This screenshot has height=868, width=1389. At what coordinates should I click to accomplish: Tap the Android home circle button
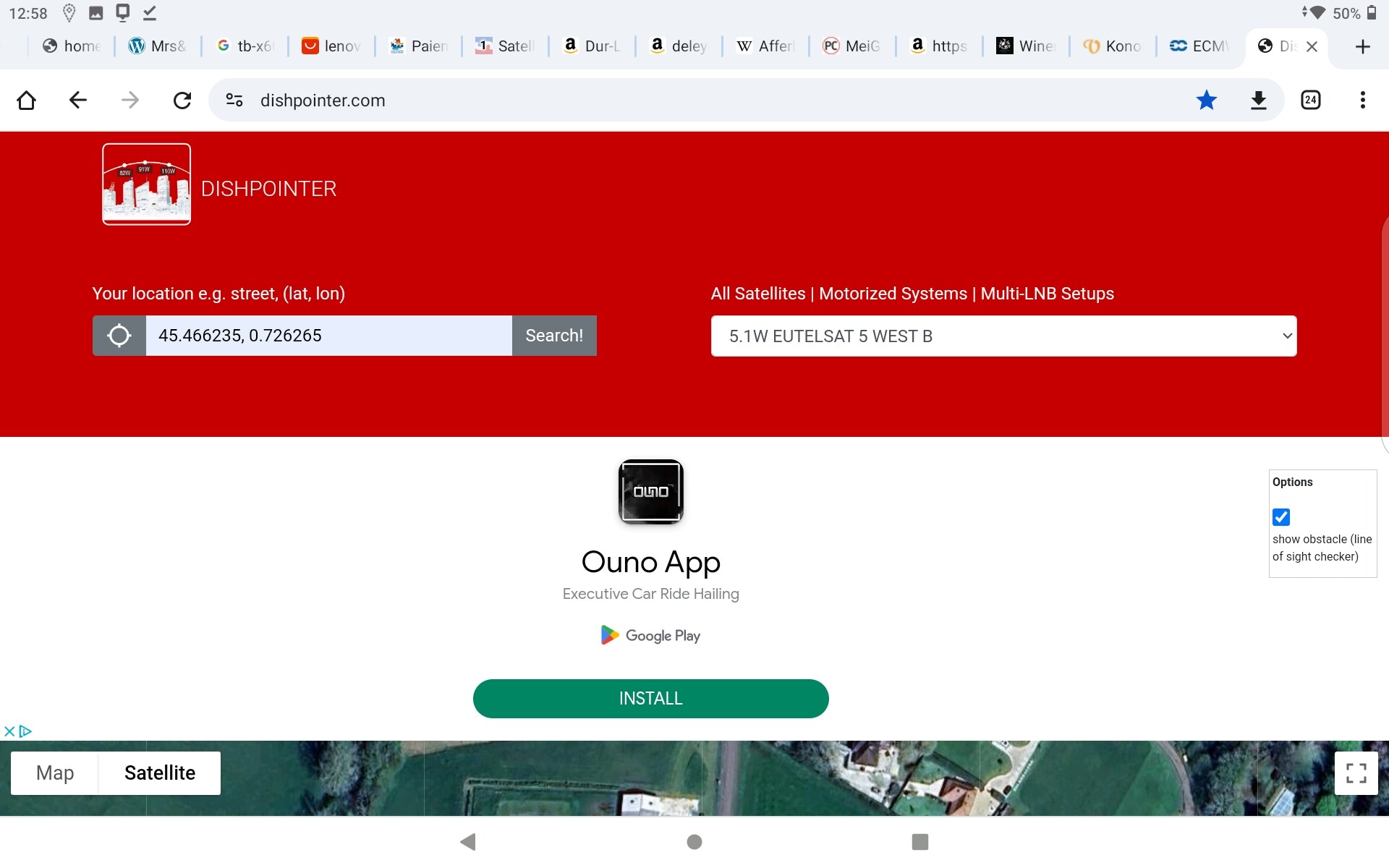pos(694,841)
